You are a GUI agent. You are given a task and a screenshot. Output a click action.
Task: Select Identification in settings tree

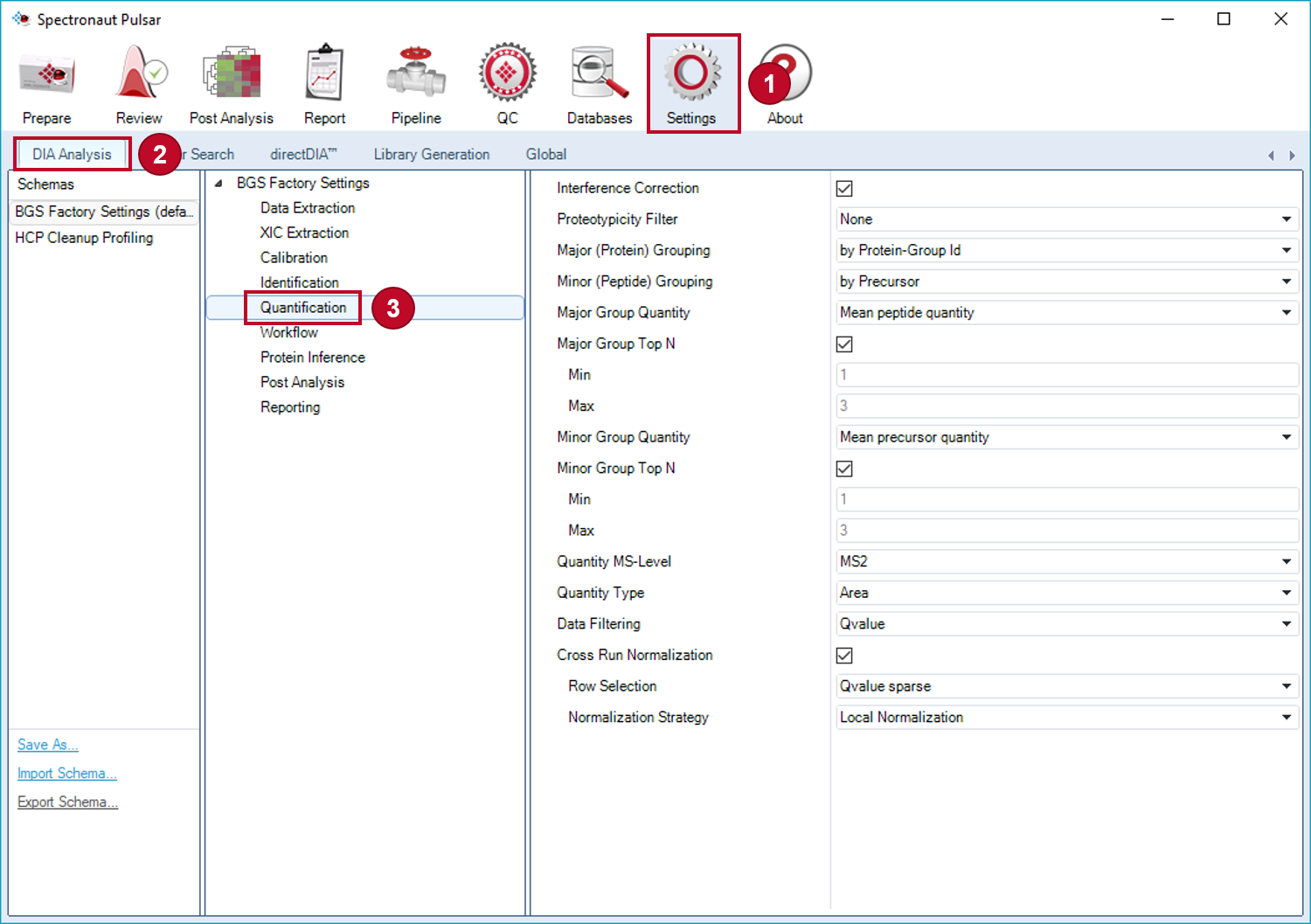pos(300,282)
